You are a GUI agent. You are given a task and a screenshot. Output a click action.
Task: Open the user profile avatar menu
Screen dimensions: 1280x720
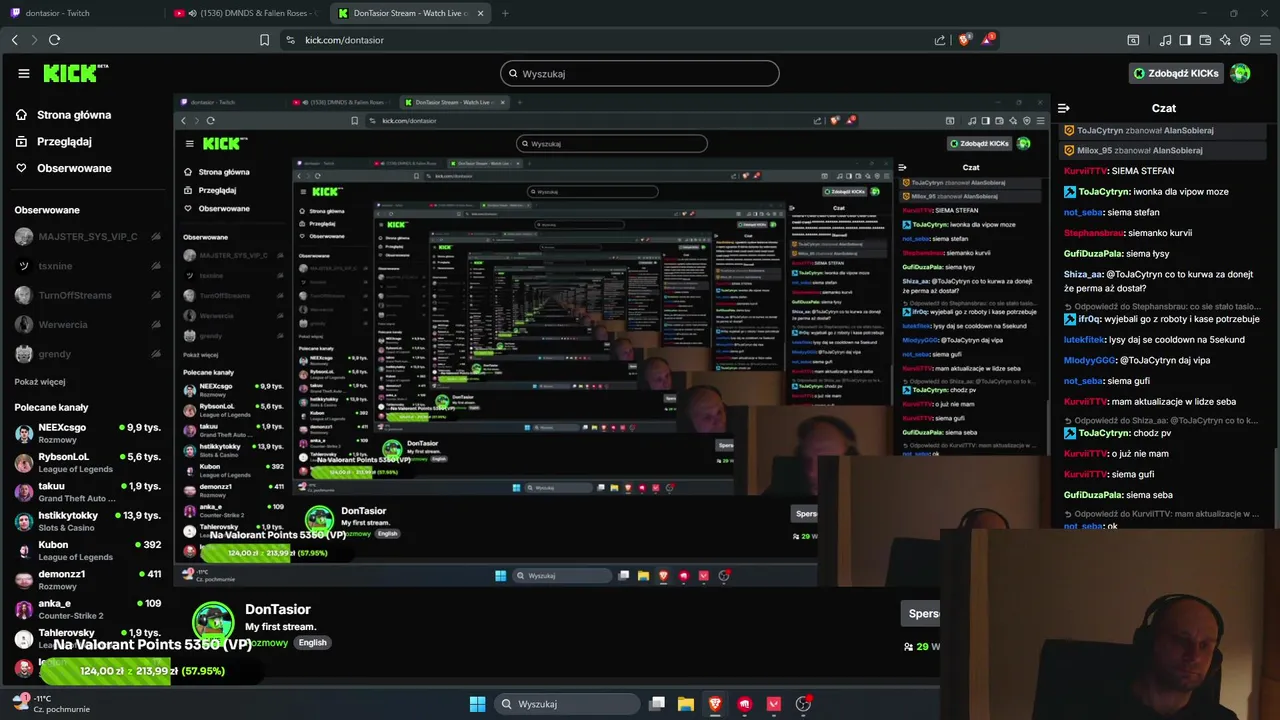pyautogui.click(x=1240, y=73)
